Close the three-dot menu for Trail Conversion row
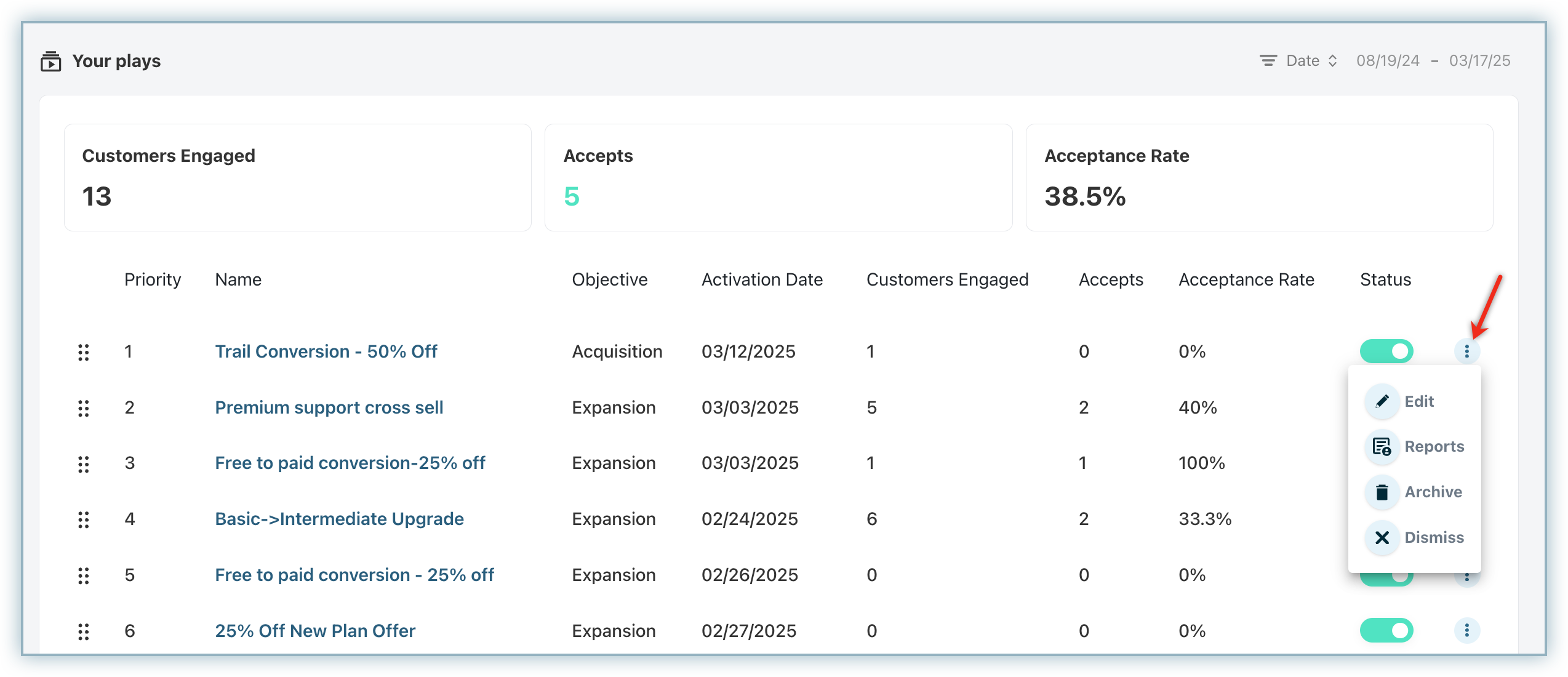Image resolution: width=1568 pixels, height=677 pixels. click(x=1467, y=351)
